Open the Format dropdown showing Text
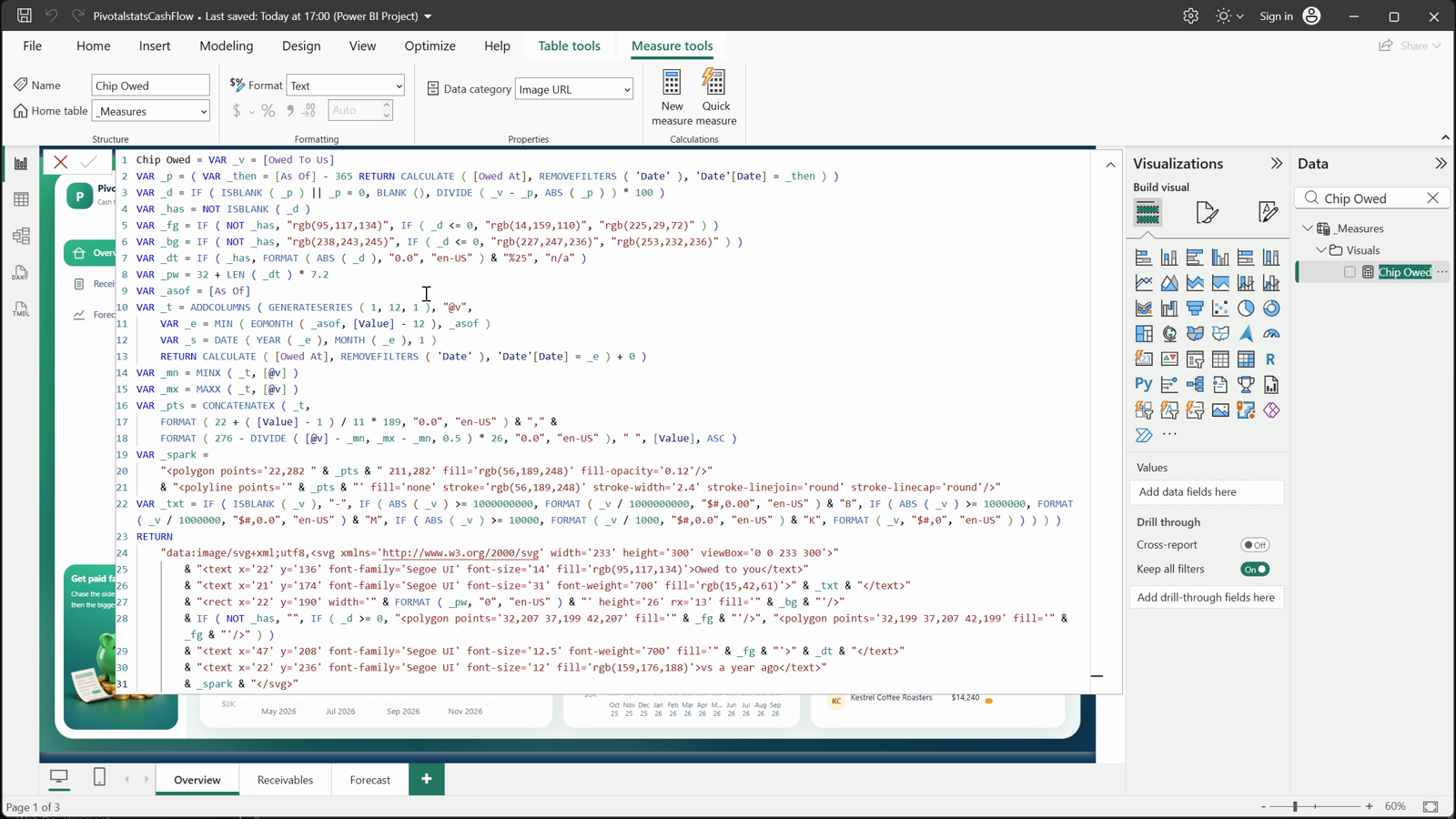 [x=346, y=86]
